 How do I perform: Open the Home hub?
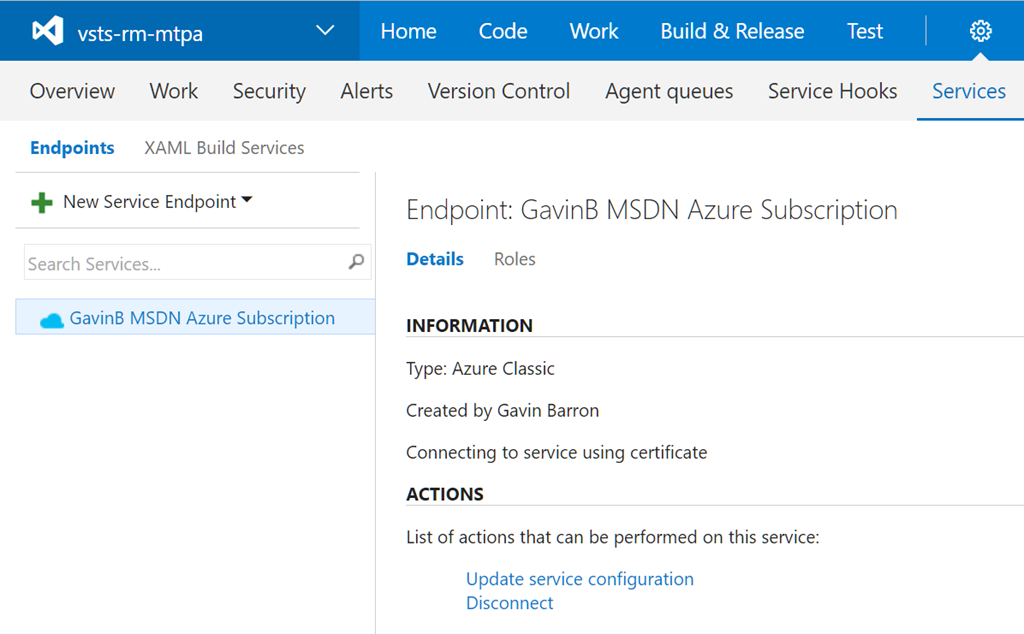point(408,31)
